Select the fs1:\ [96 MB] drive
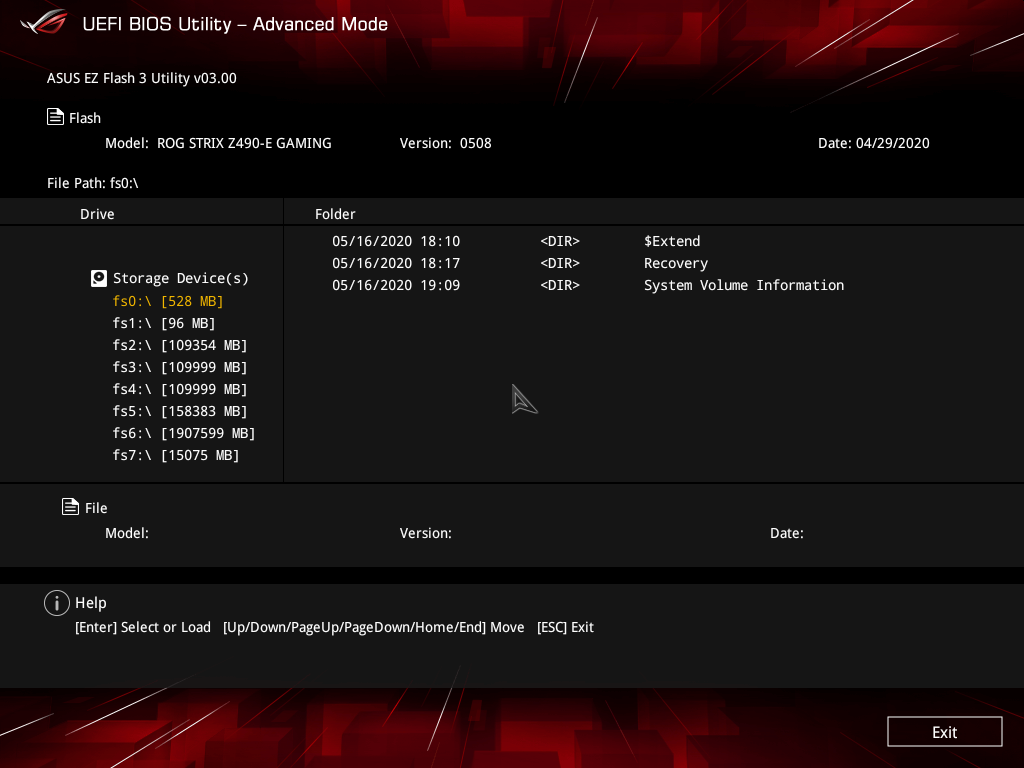Screen dimensions: 1024x768 (163, 323)
